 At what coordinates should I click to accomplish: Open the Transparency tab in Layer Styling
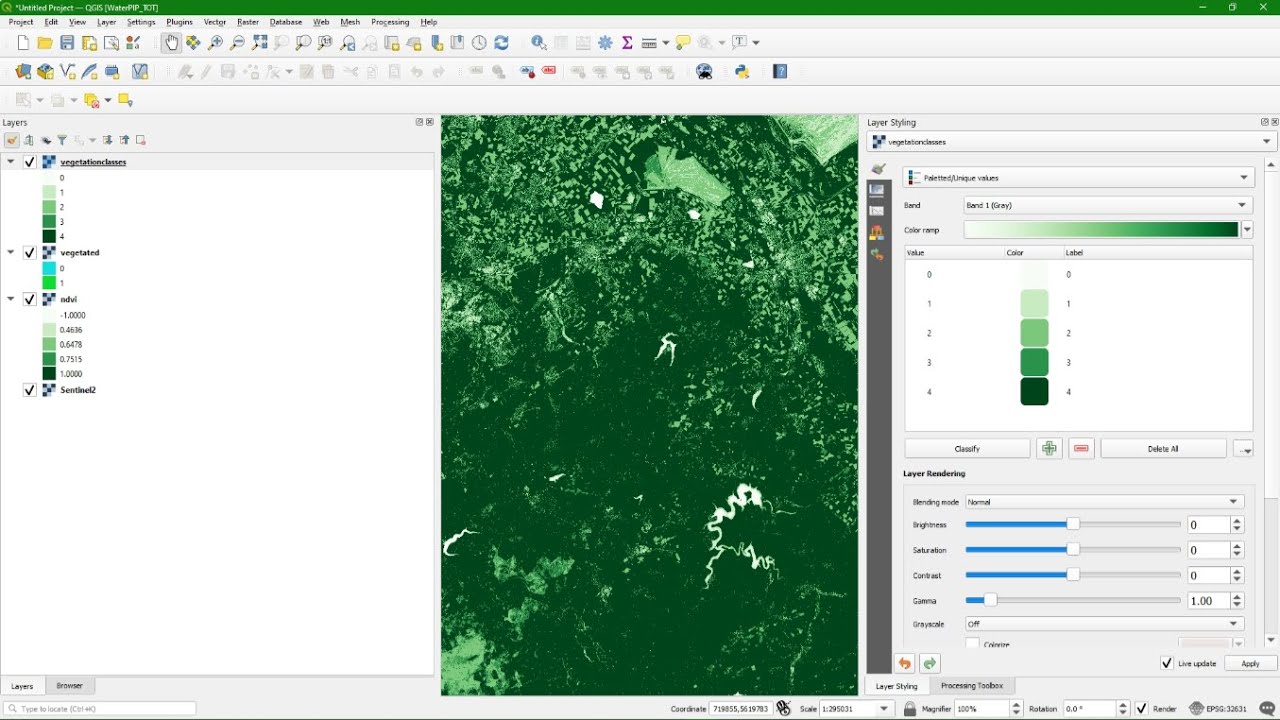[877, 190]
